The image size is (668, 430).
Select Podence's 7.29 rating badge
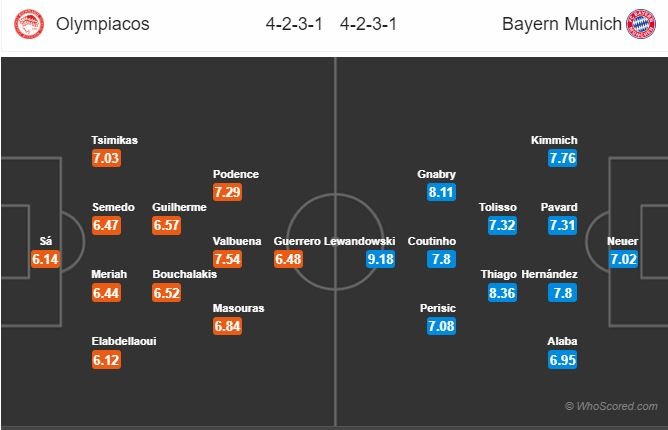227,192
